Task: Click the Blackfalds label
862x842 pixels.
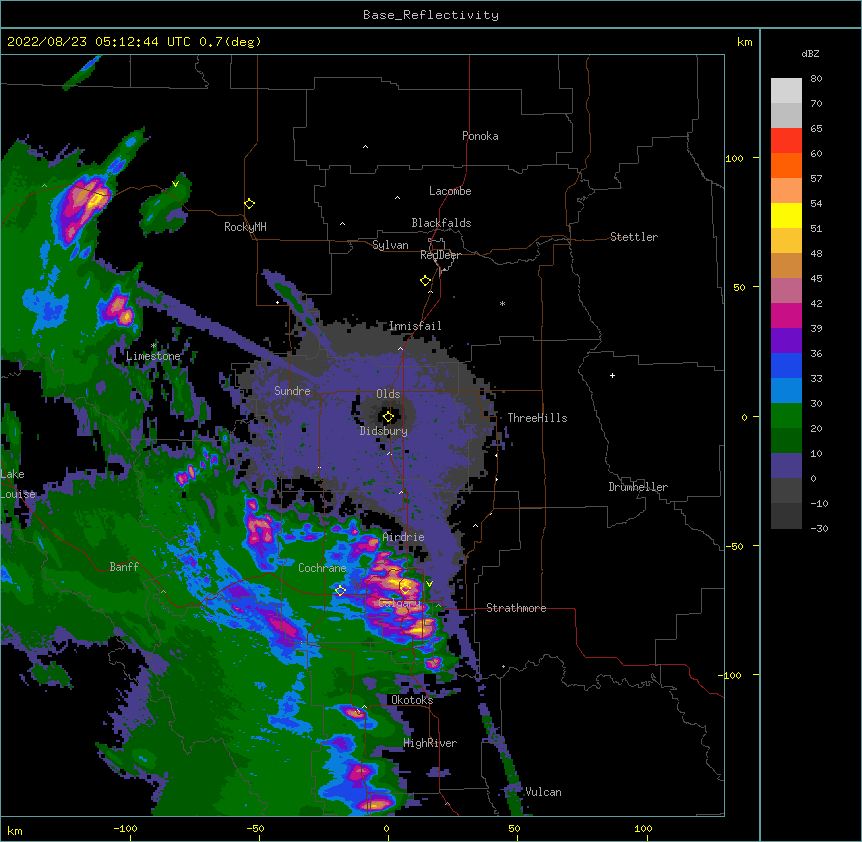Action: [x=441, y=223]
